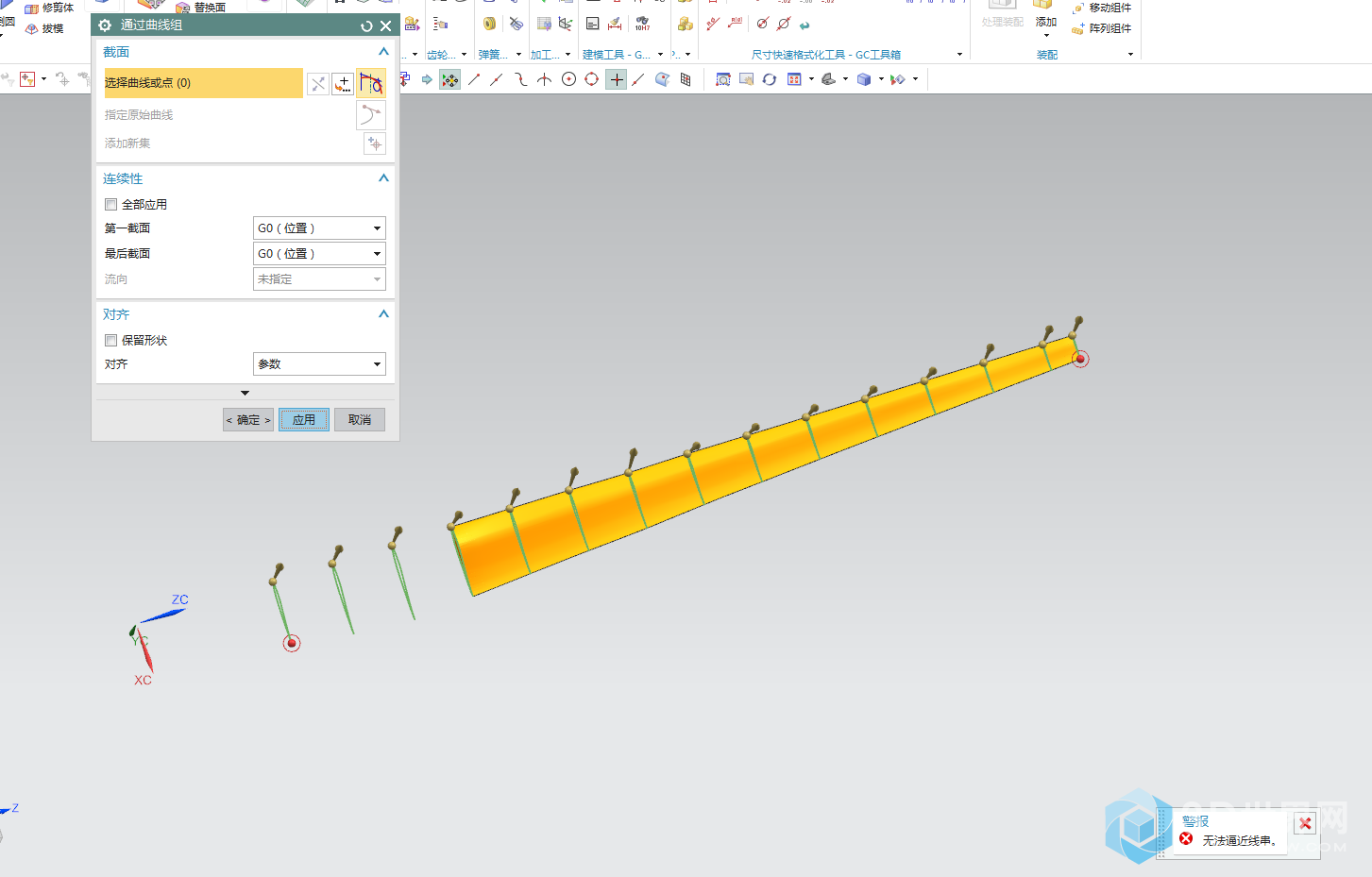Click the 指定原始曲线 icon

click(x=371, y=115)
